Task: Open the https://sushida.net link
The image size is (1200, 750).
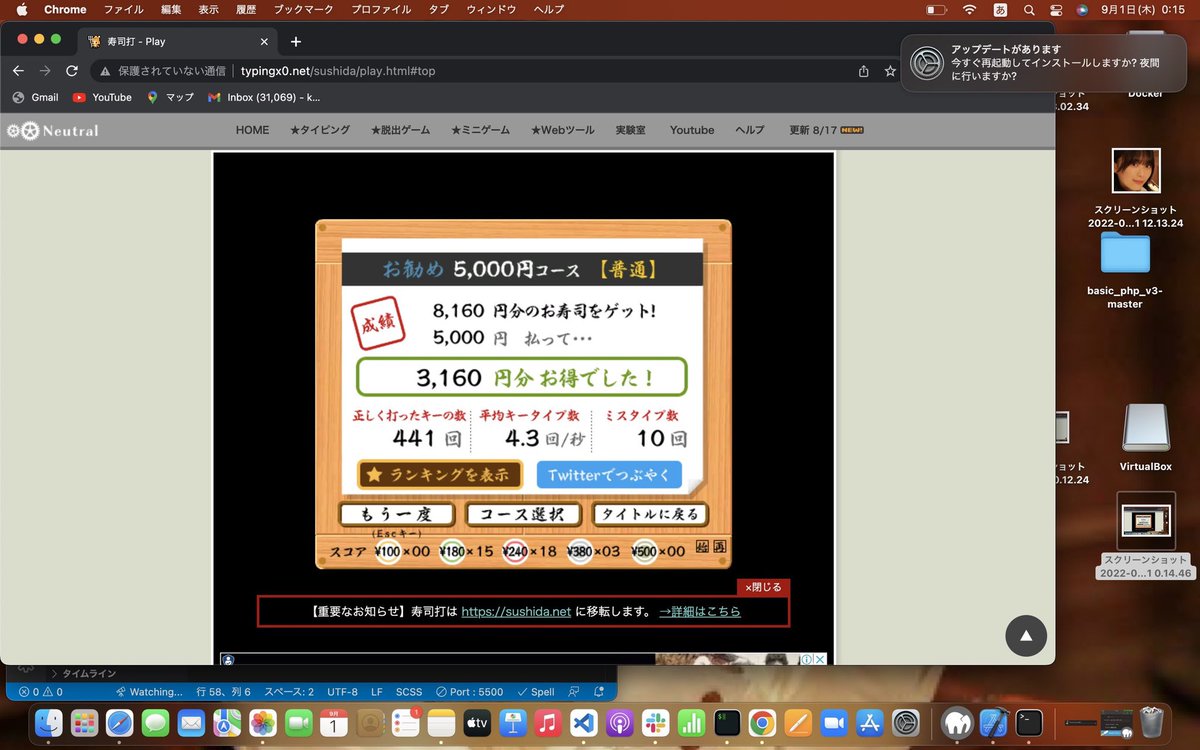Action: (516, 611)
